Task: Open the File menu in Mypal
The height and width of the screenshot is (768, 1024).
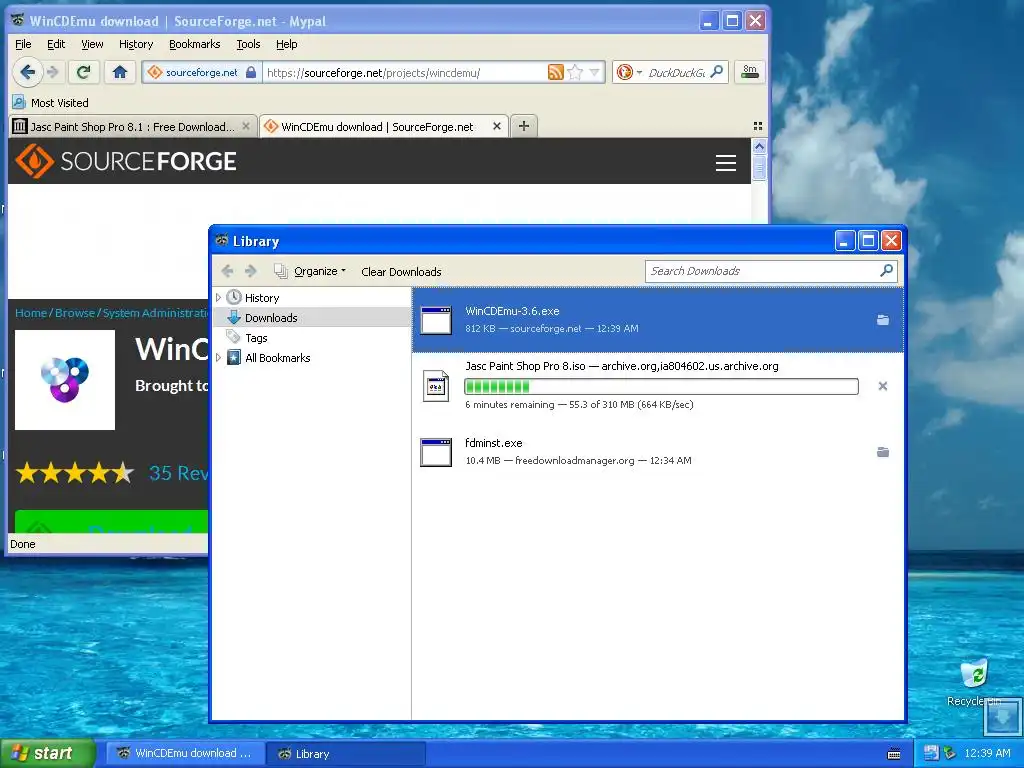Action: click(23, 44)
